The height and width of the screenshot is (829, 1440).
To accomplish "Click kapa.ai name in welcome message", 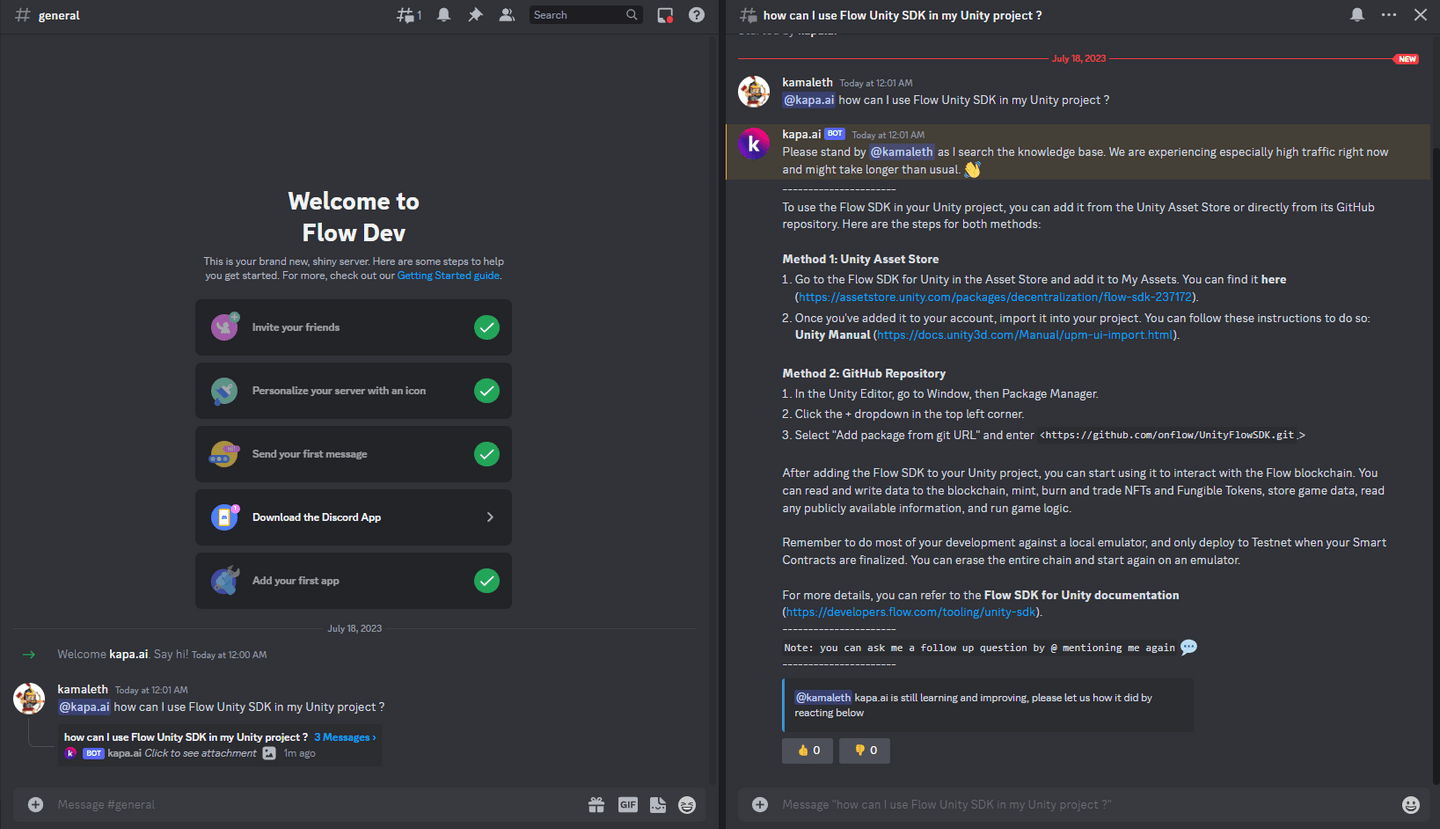I will 129,654.
